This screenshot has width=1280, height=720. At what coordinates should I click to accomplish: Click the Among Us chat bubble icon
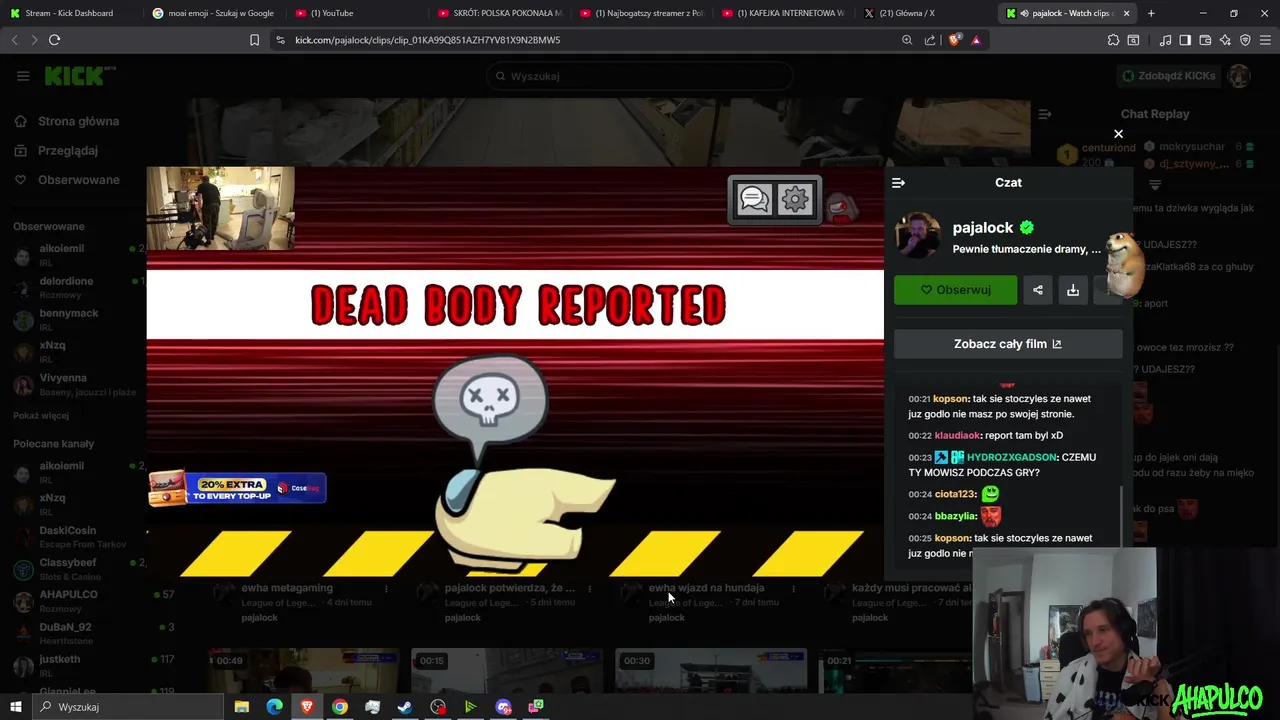[754, 200]
